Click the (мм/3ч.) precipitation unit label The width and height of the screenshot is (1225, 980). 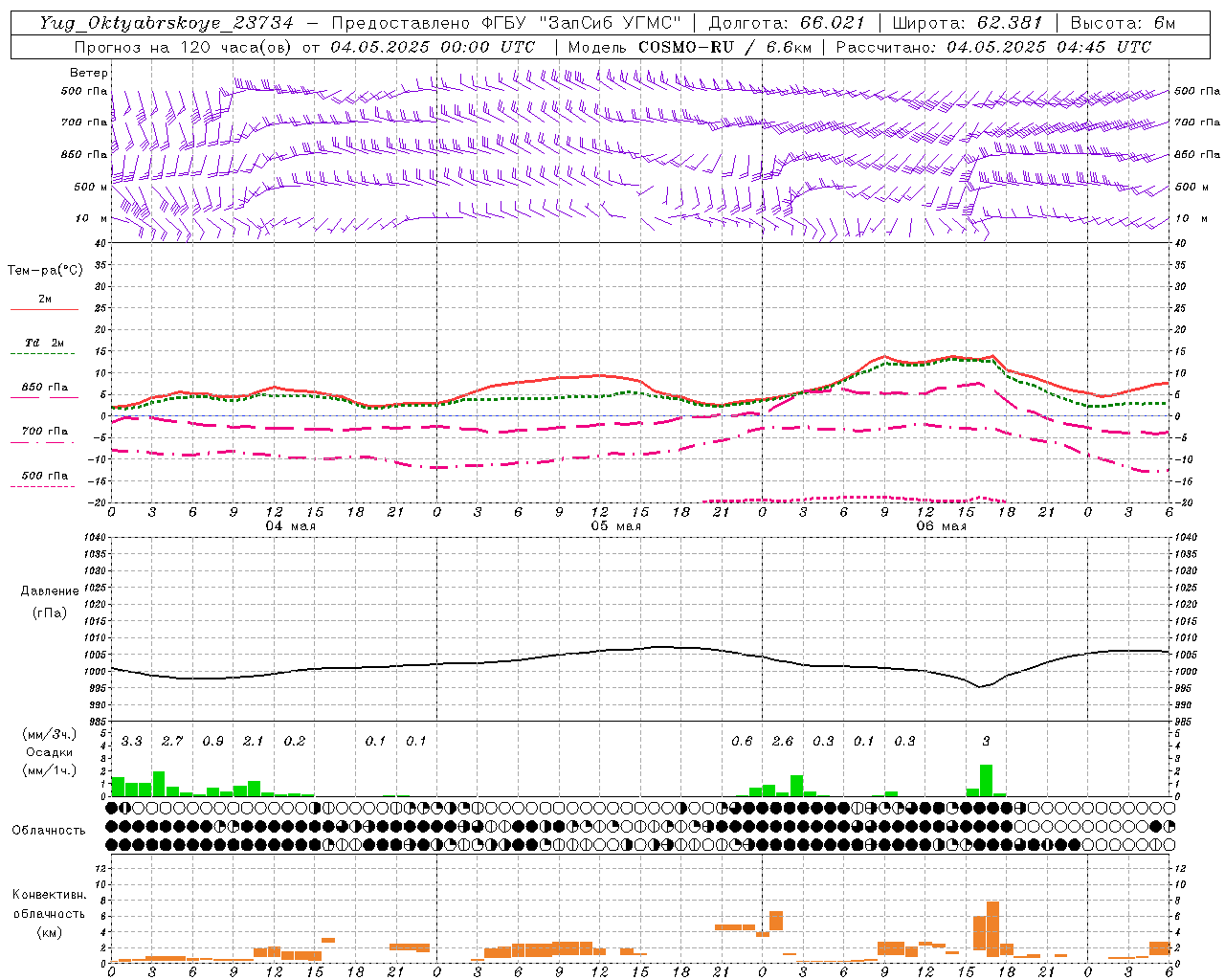tap(49, 734)
